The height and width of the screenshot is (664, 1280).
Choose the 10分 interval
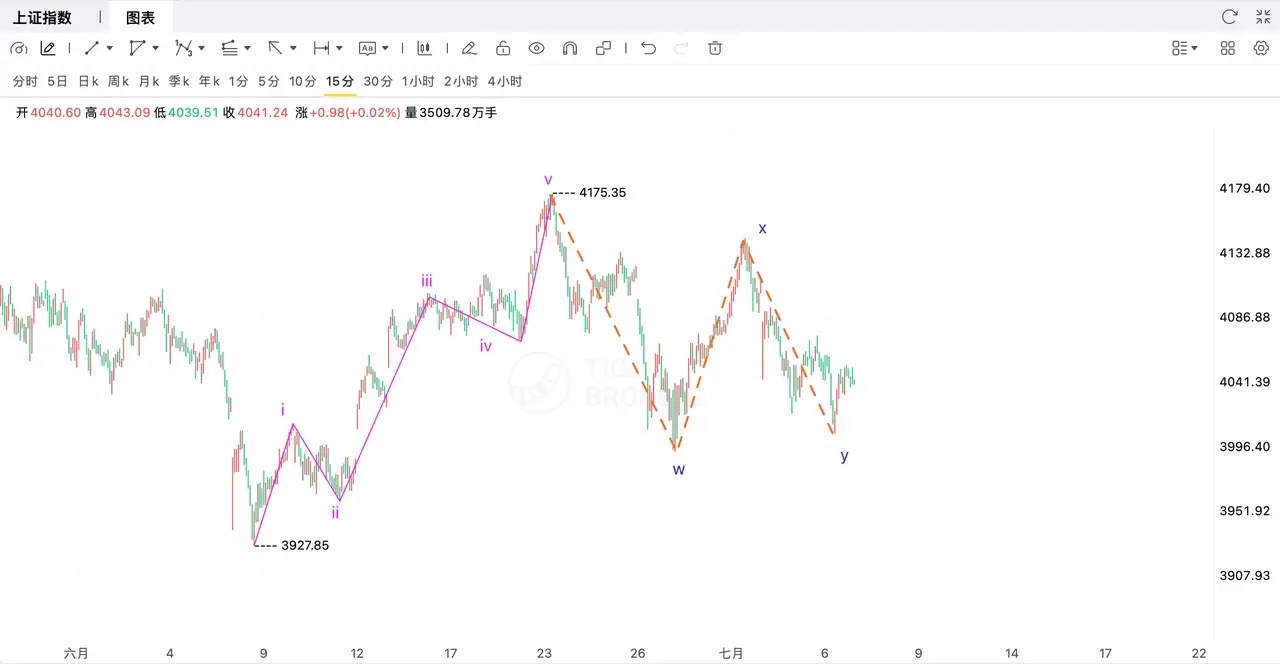click(303, 81)
